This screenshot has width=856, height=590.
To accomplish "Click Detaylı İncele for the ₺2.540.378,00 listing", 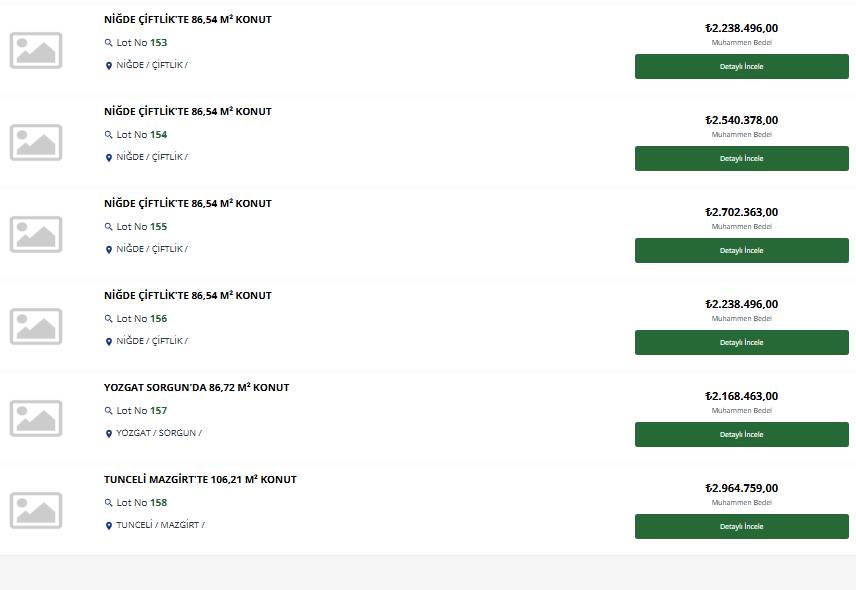I will coord(741,158).
